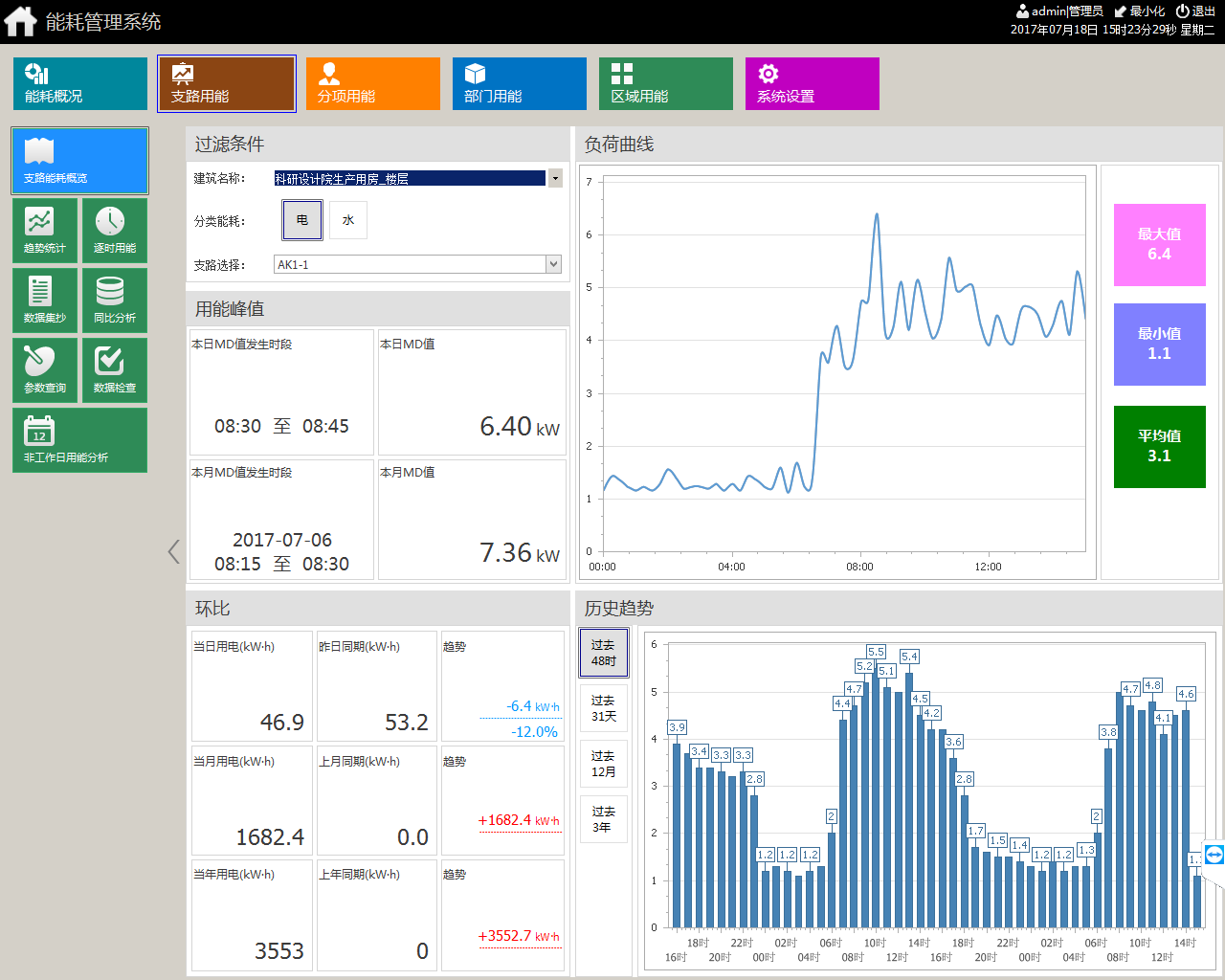Go to 系统设置 system settings tab

(812, 84)
